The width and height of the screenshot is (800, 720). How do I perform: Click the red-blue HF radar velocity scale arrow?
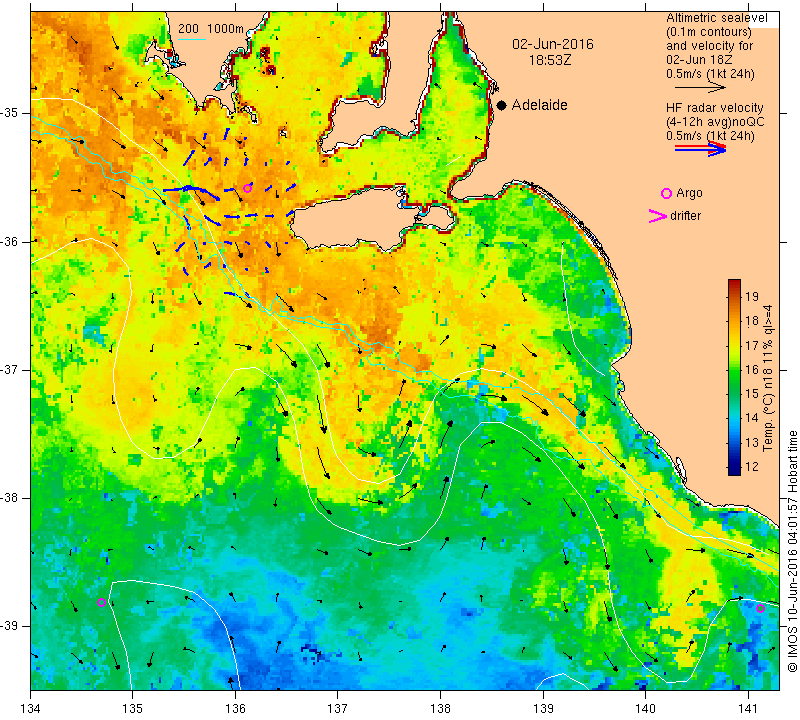700,148
